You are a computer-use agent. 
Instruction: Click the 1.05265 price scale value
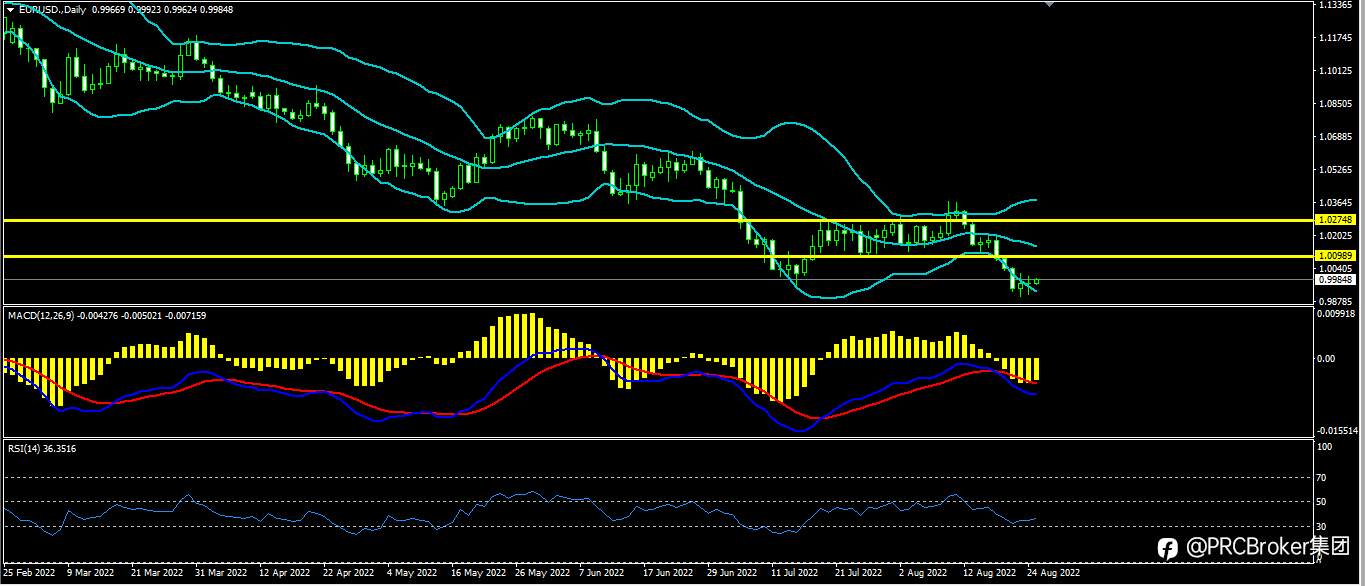1335,170
